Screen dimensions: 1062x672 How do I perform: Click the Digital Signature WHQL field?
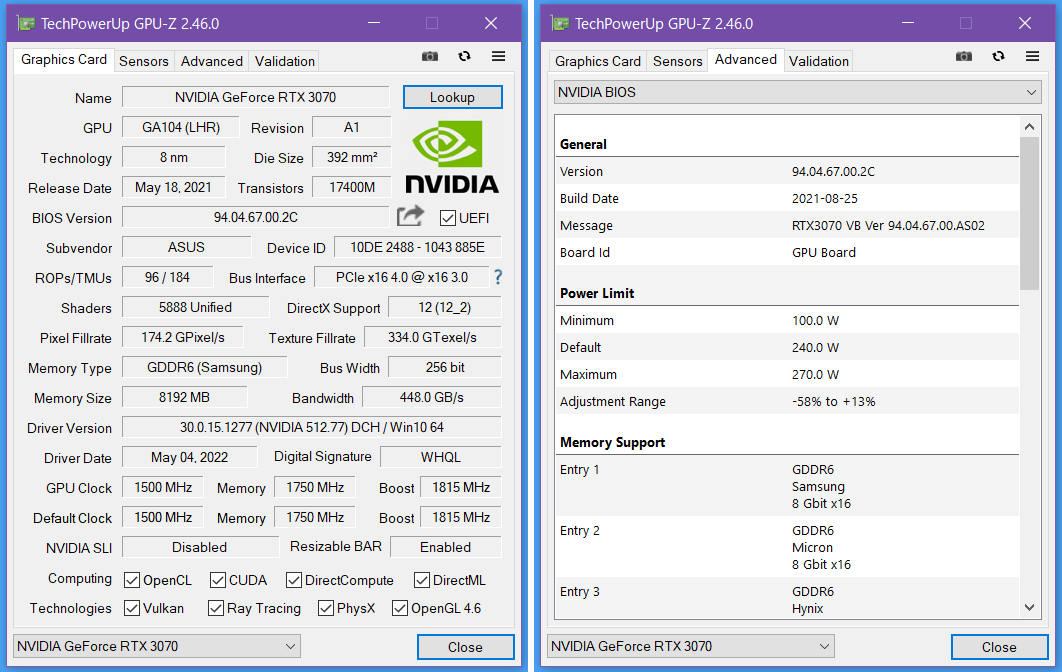(441, 457)
